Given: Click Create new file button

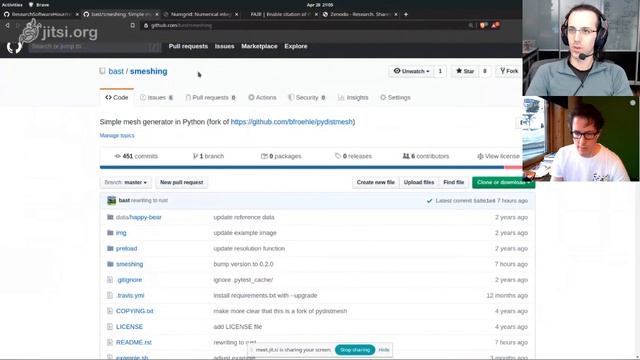Looking at the screenshot, I should pos(376,182).
